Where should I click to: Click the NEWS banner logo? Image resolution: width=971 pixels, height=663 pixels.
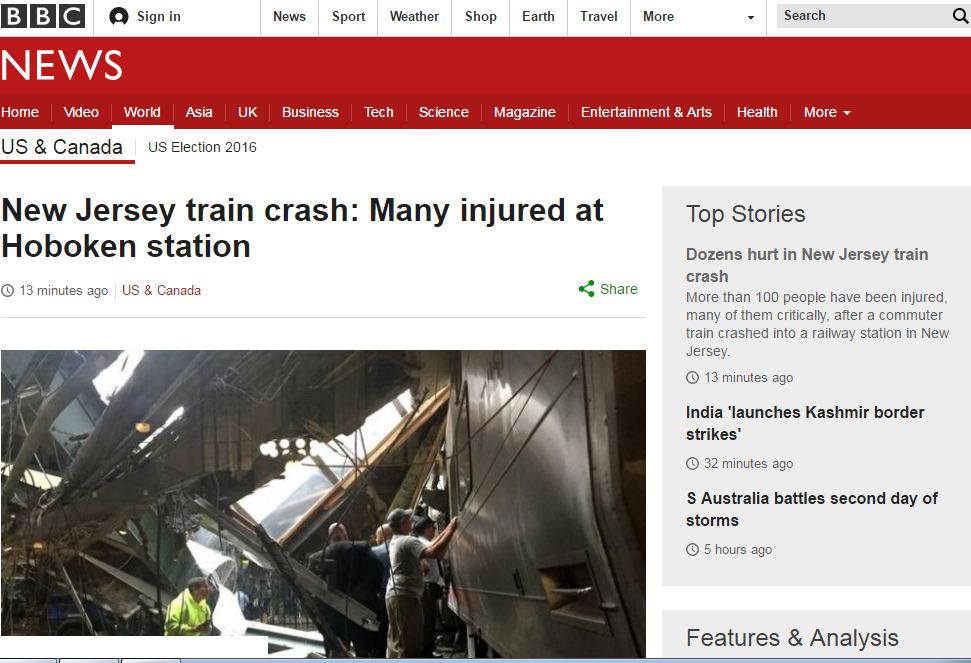click(x=61, y=65)
